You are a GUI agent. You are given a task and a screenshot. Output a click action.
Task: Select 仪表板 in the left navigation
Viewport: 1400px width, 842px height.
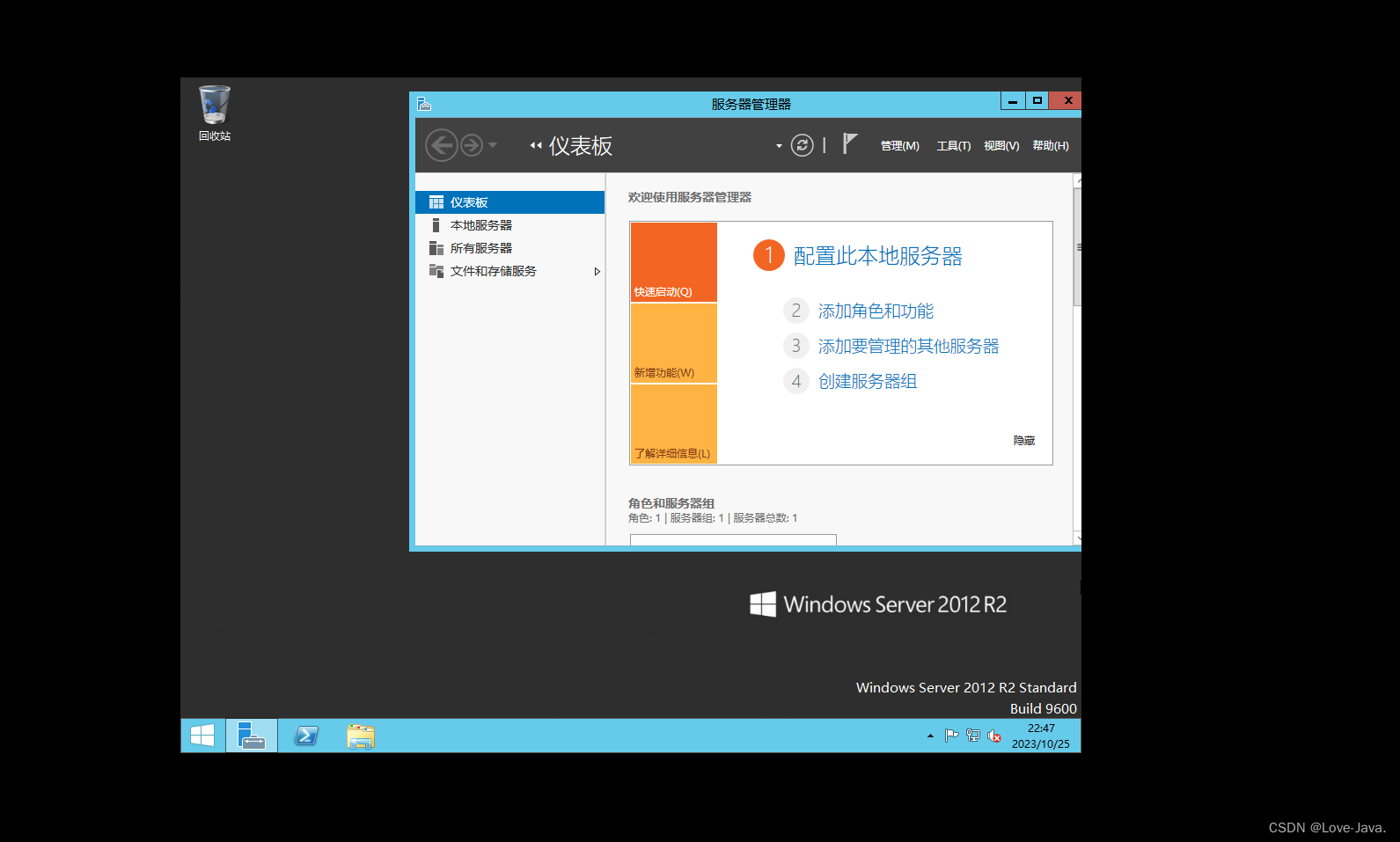(509, 202)
